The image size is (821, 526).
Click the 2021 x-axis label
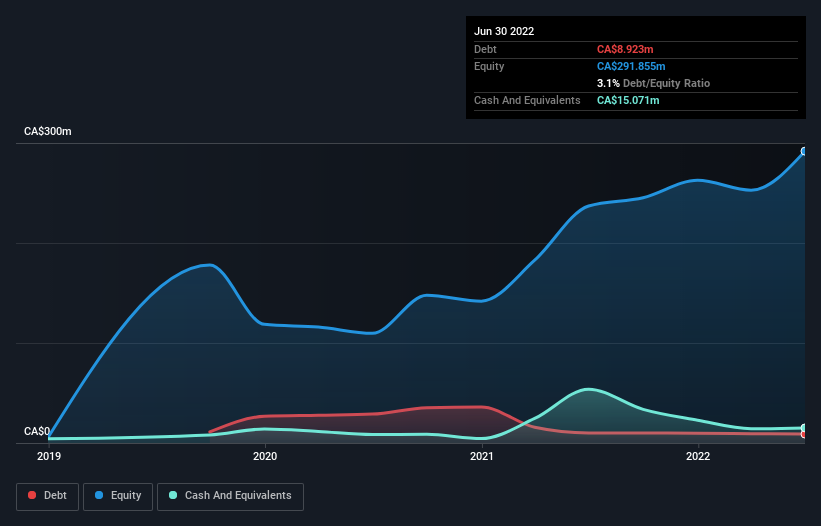coord(482,456)
